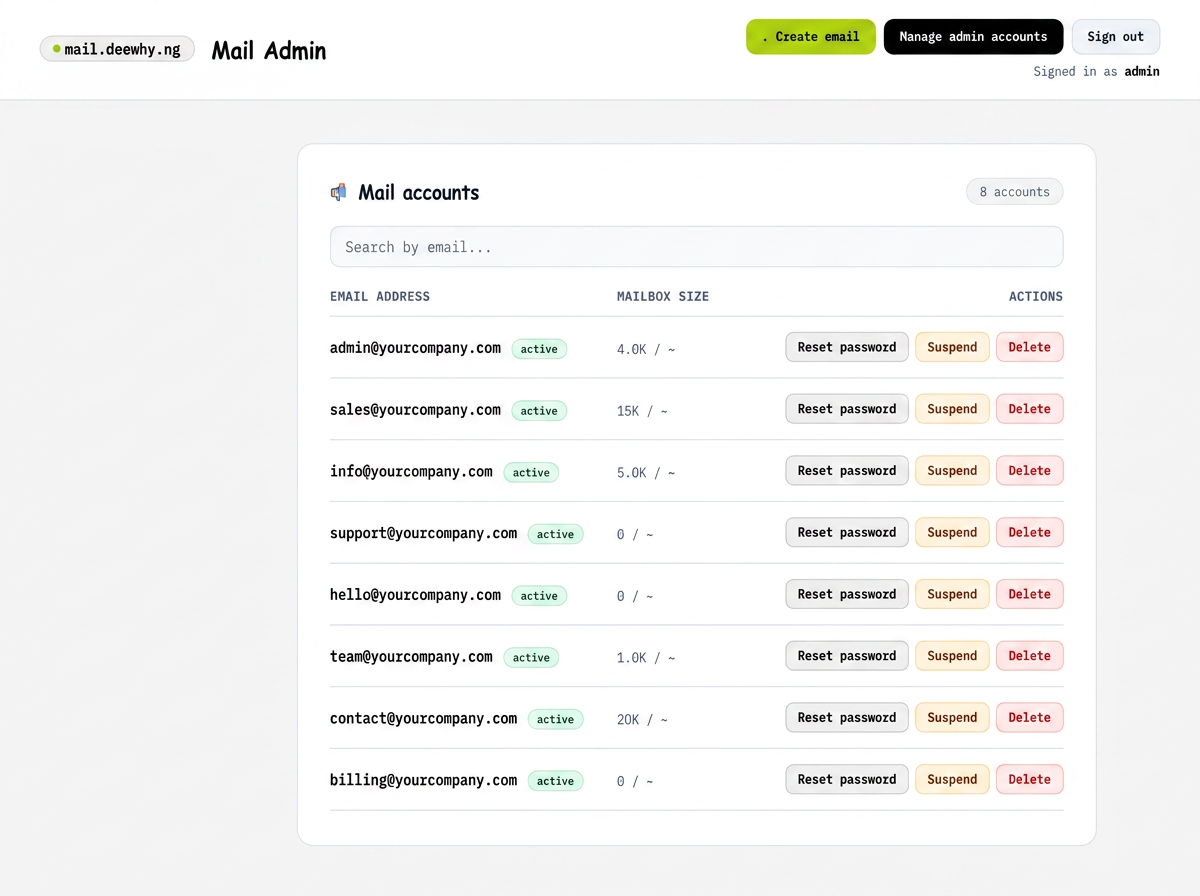This screenshot has width=1200, height=896.
Task: Click the Signed in as admin text
Action: [1097, 72]
